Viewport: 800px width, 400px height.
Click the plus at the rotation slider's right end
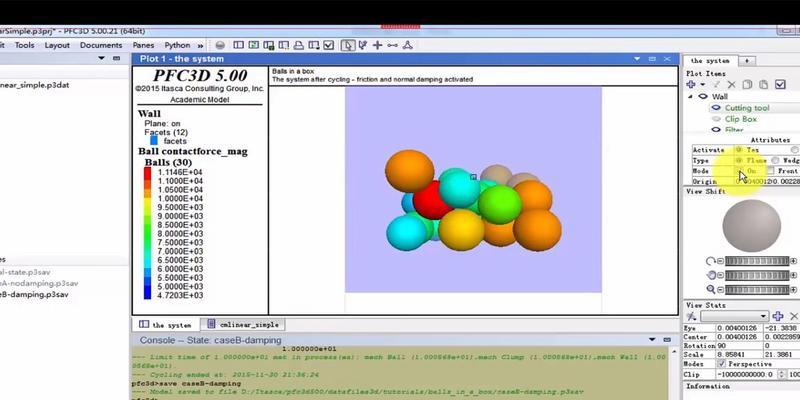click(794, 261)
